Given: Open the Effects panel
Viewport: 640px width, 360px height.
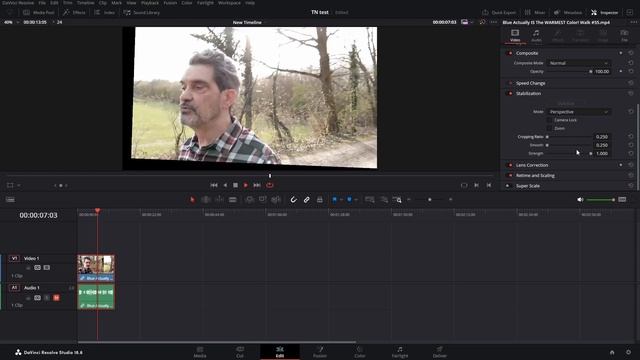Looking at the screenshot, I should coord(74,13).
